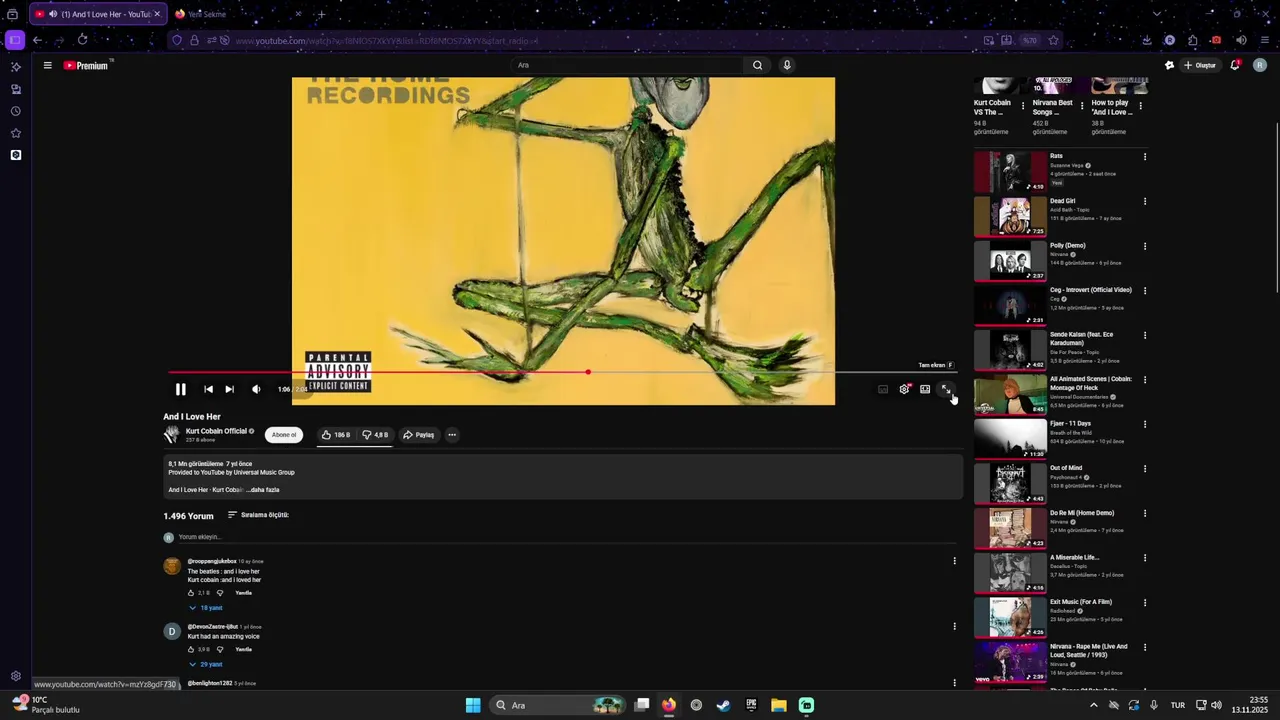Click the red video progress bar handle
Screen dimensions: 1280x720
click(588, 372)
